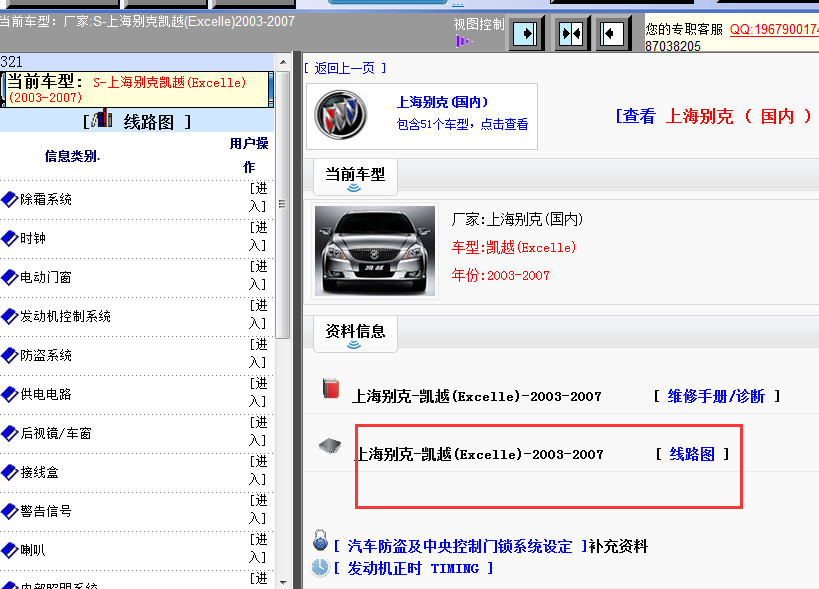The height and width of the screenshot is (589, 819).
Task: Click 包含51个车型，点击查看 link
Action: (462, 124)
